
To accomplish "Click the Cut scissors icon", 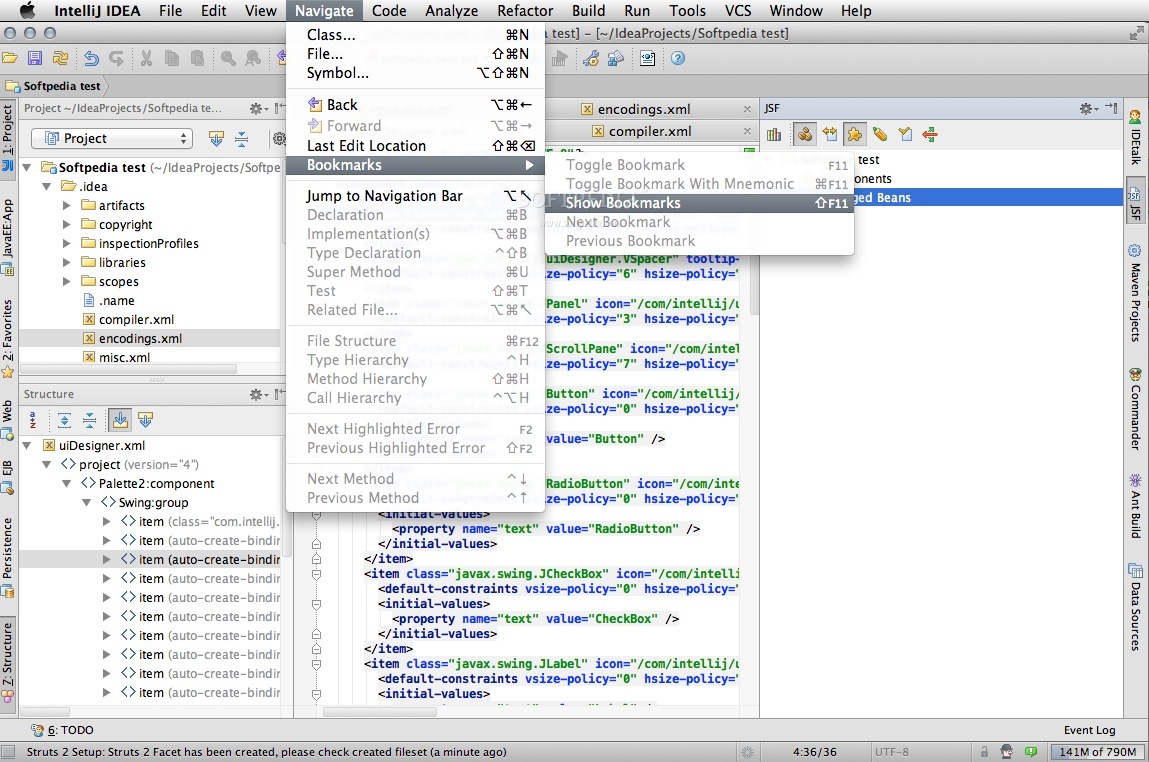I will point(147,58).
